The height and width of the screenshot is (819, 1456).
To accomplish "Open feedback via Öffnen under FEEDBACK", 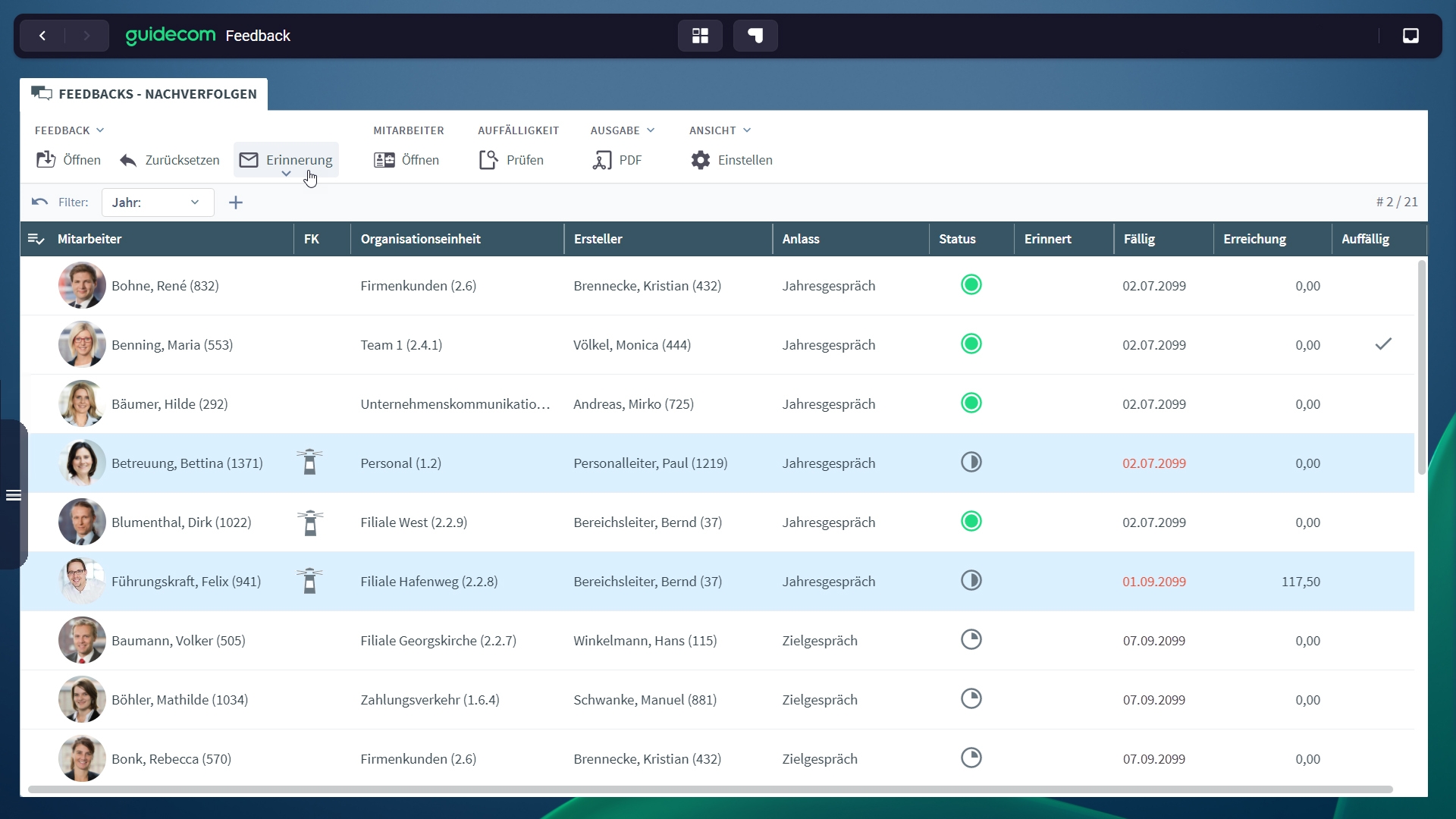I will 68,160.
